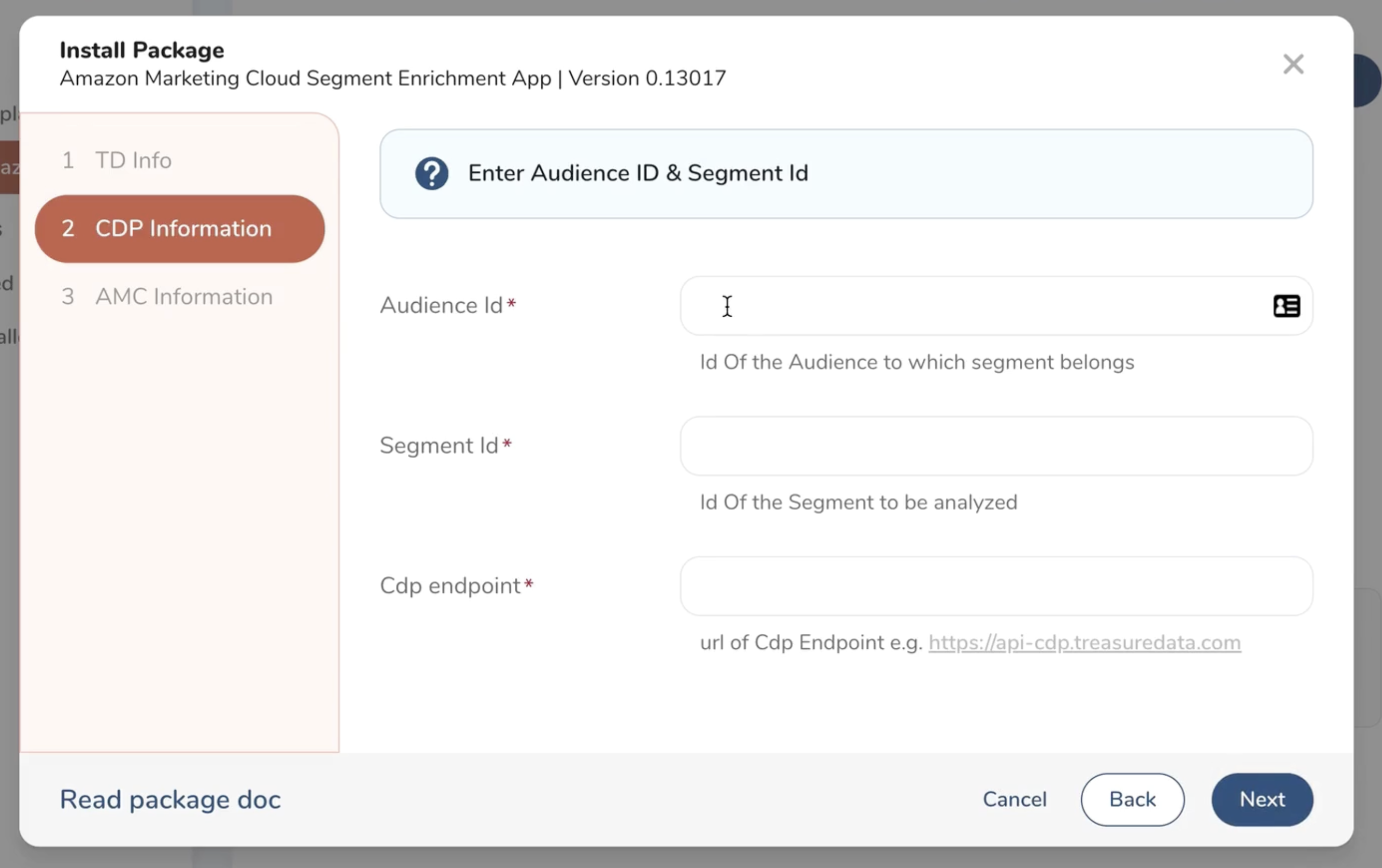This screenshot has width=1382, height=868.
Task: Jump to step 3 AMC Information
Action: point(183,296)
